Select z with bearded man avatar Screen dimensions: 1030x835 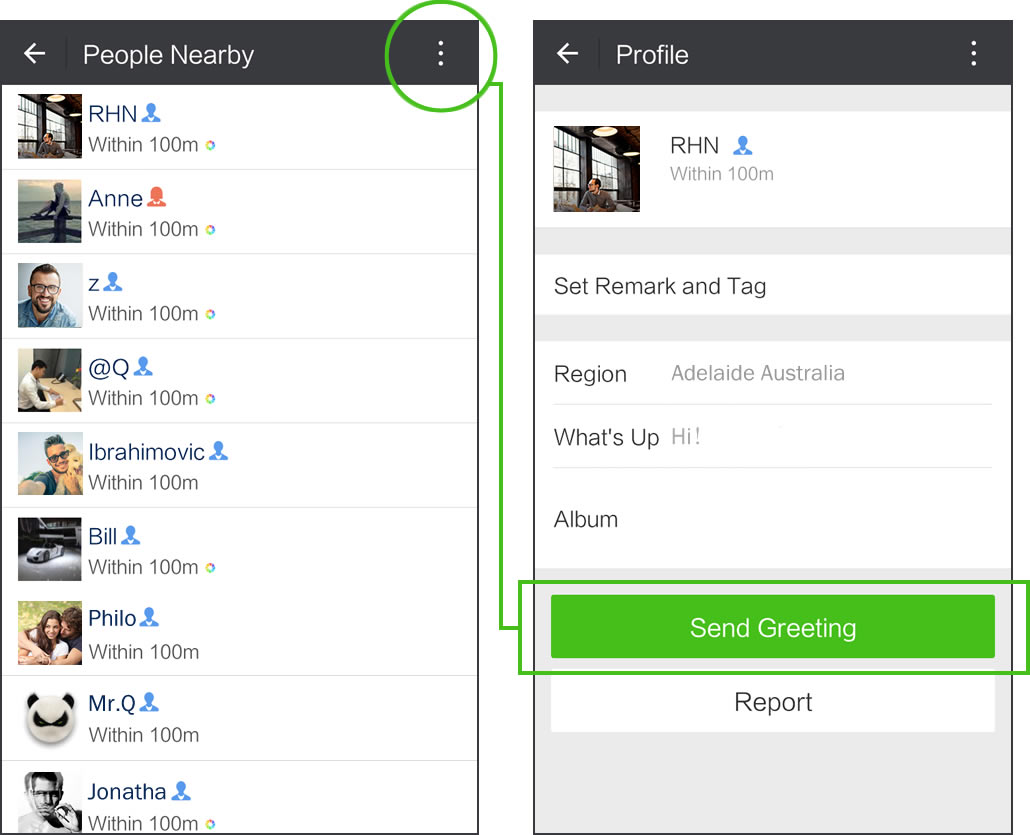240,296
